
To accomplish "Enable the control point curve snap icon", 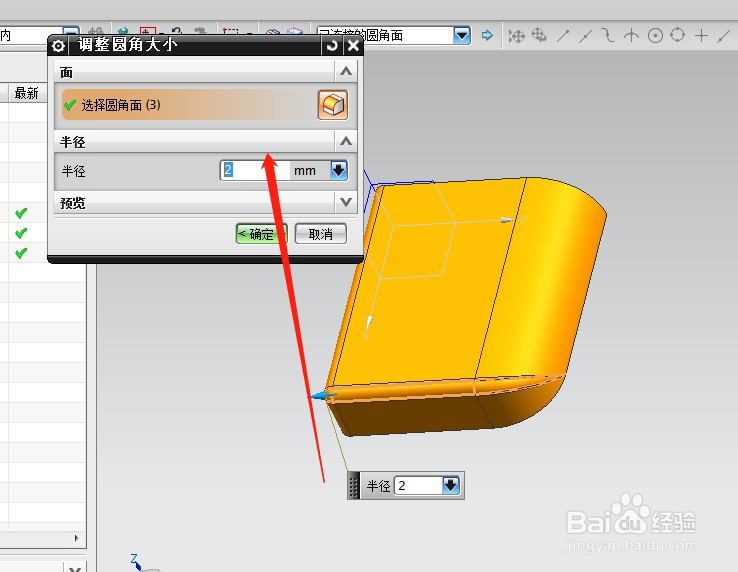I will [x=608, y=35].
